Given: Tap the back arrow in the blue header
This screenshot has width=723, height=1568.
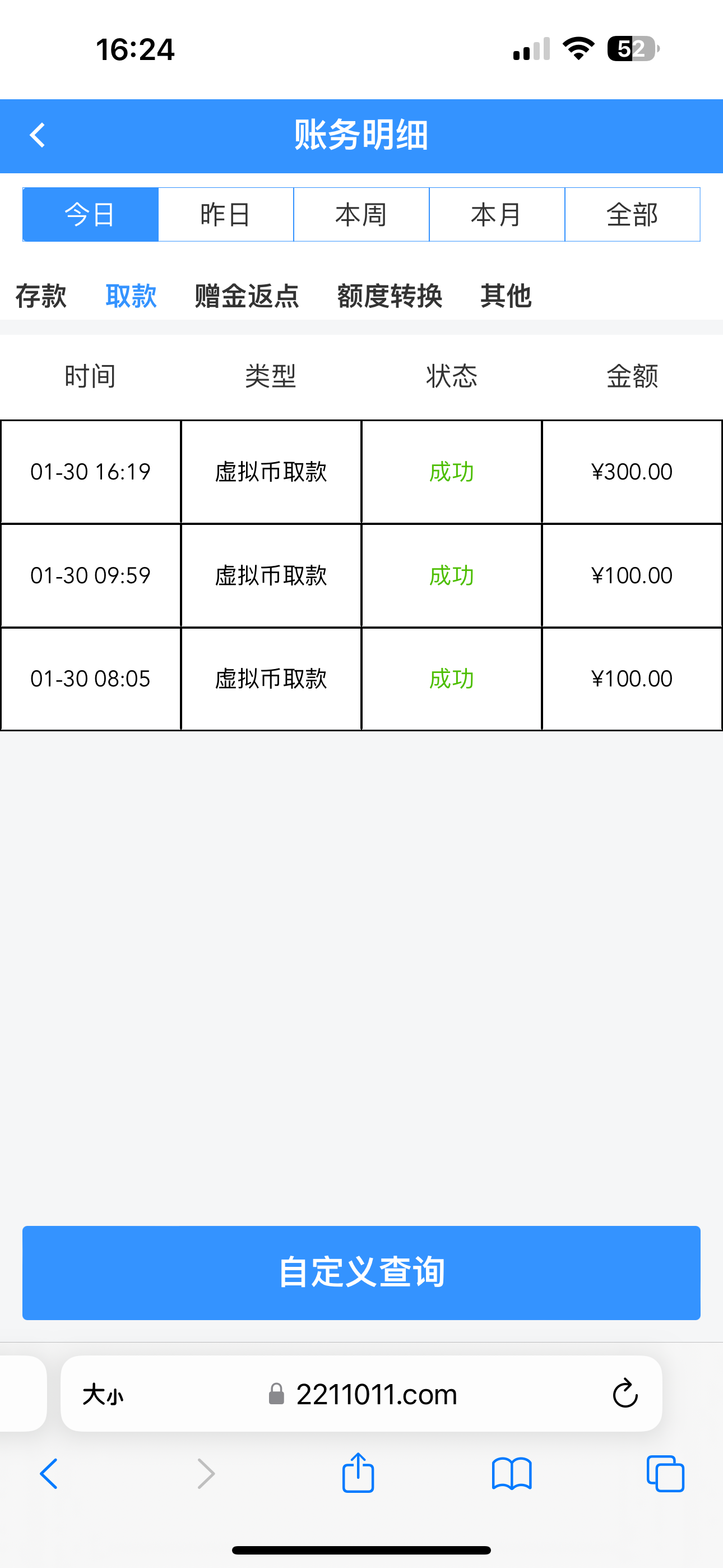Looking at the screenshot, I should 38,135.
